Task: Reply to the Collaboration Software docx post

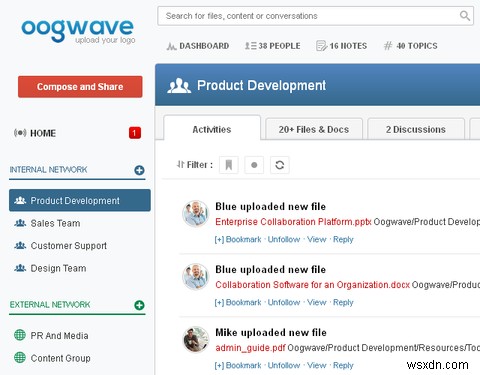Action: click(343, 302)
